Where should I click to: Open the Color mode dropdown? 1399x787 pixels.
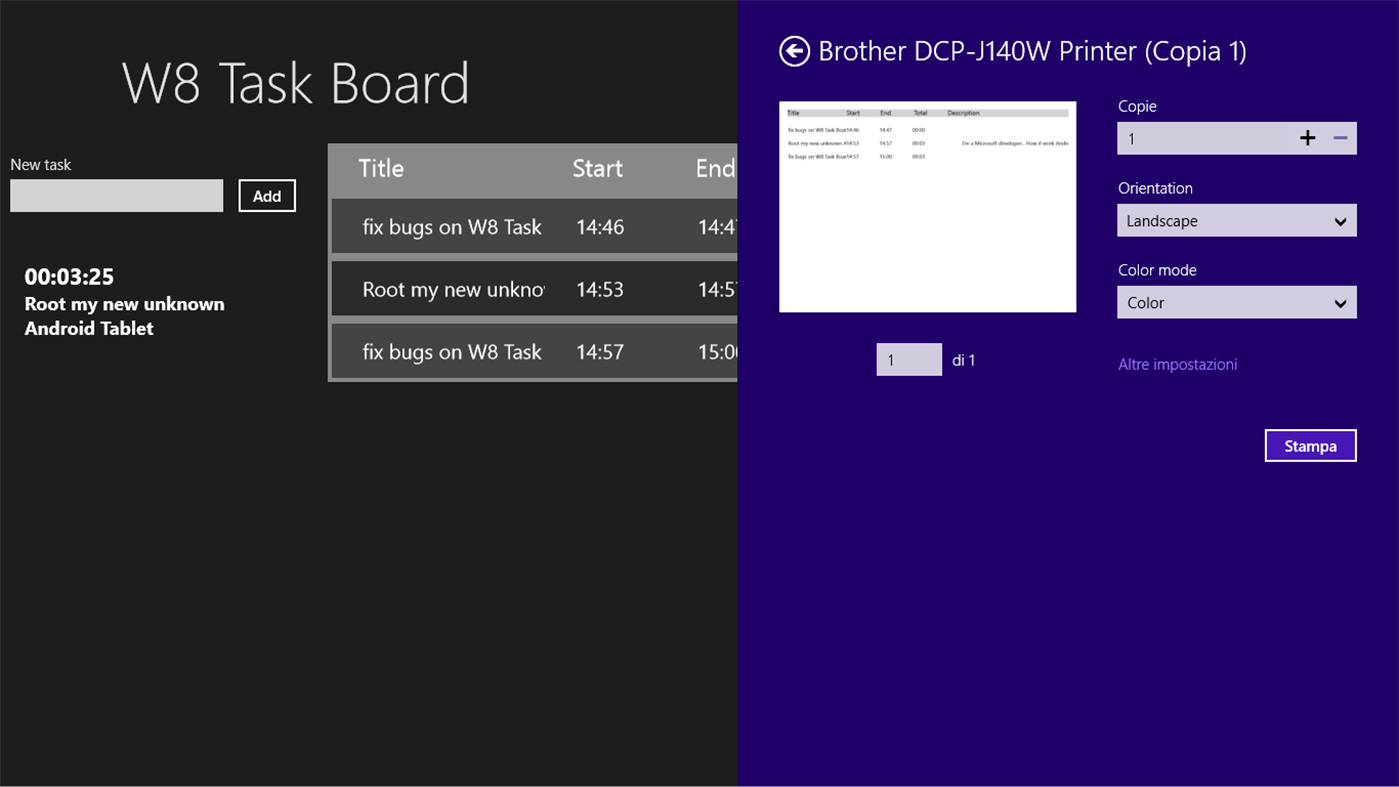click(x=1237, y=302)
